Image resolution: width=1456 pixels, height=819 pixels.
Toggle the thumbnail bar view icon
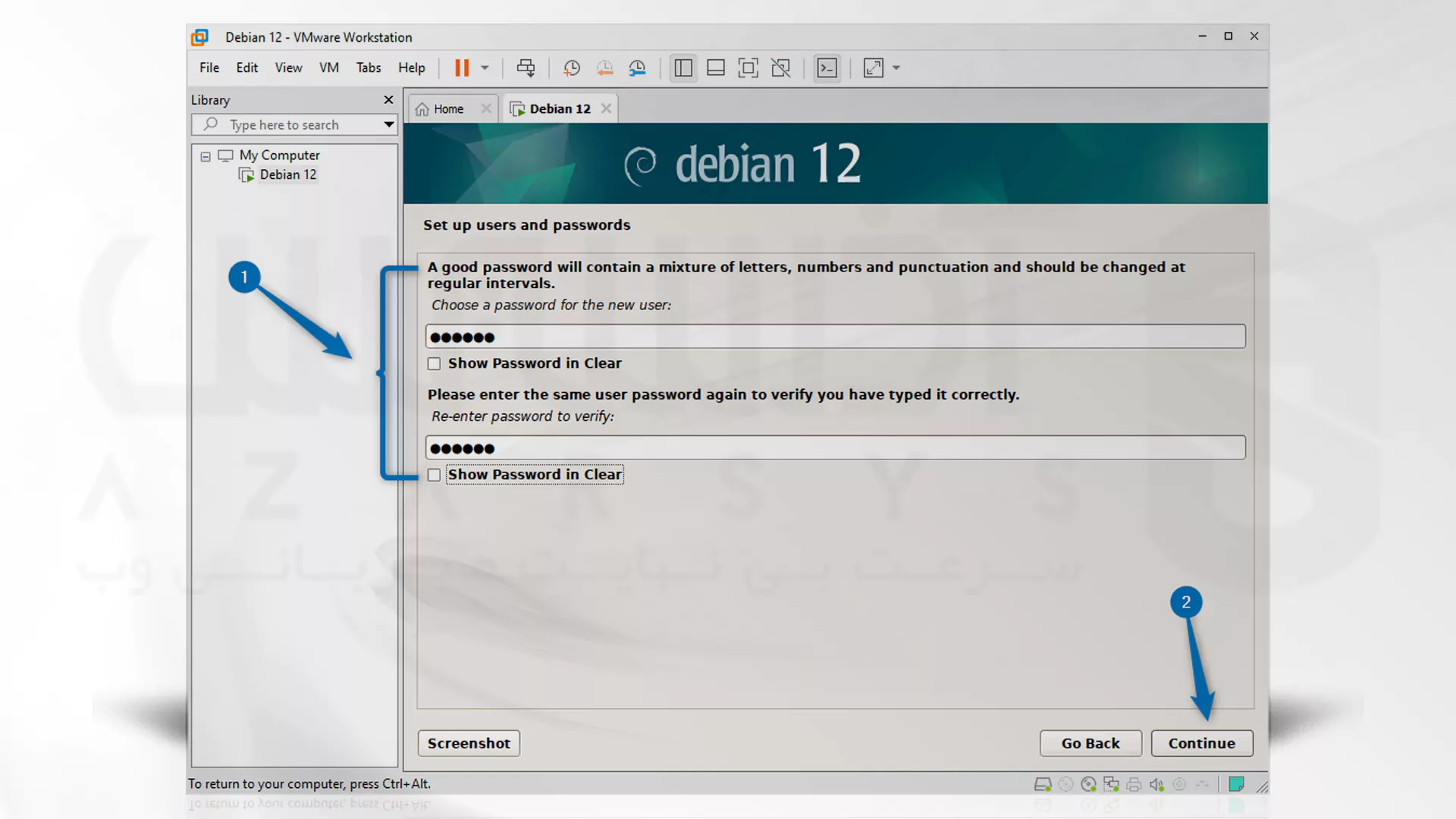716,68
